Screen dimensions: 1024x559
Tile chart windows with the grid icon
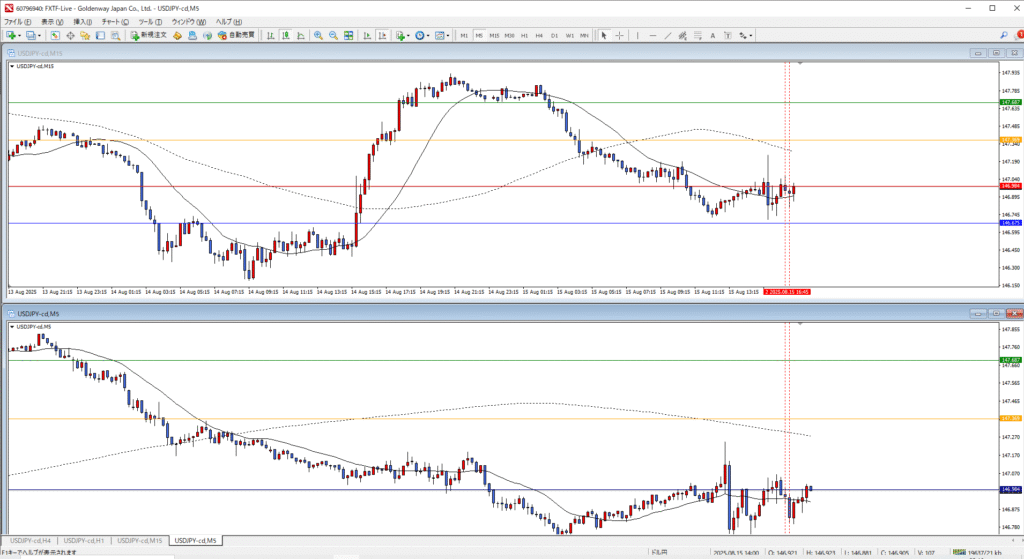tap(349, 35)
